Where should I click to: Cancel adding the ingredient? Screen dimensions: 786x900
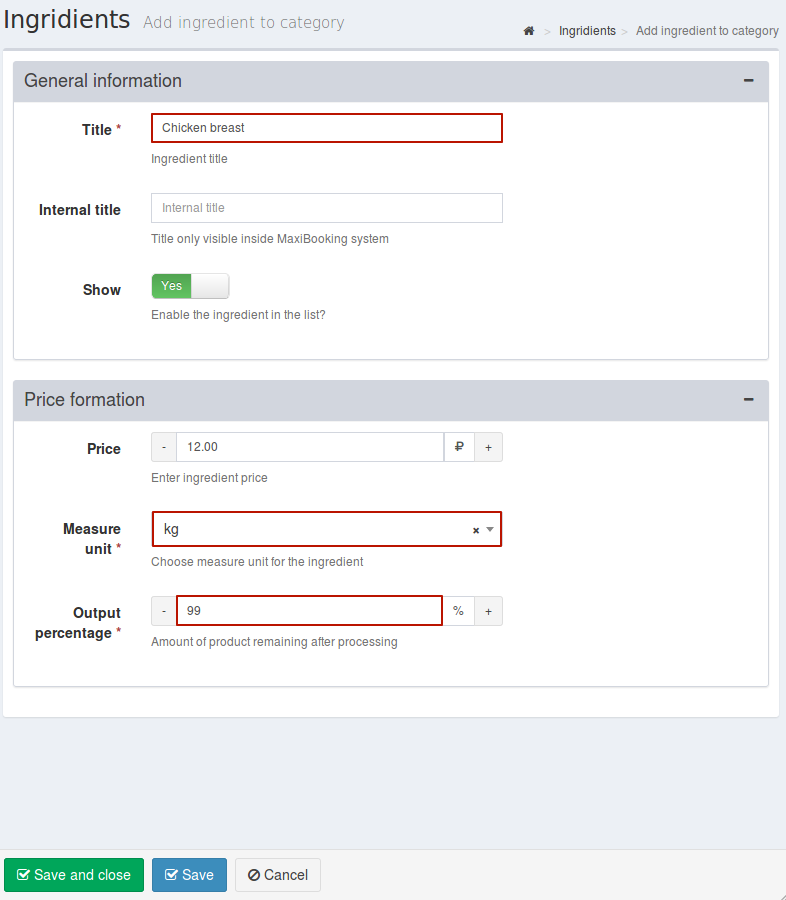point(278,875)
